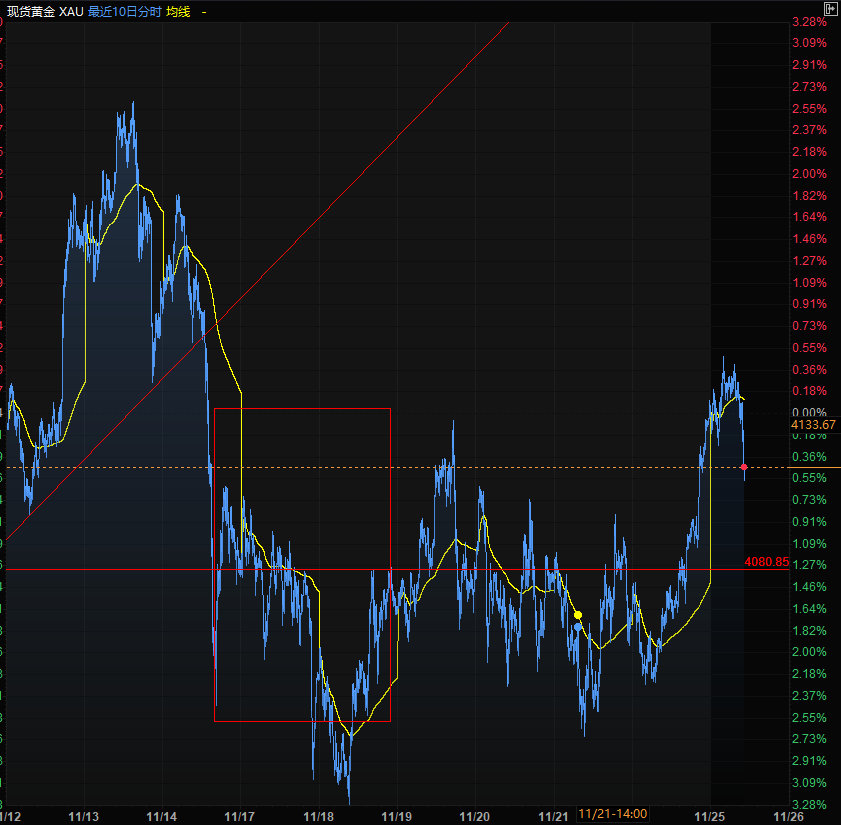This screenshot has width=841, height=825.
Task: Click the red 2.00% axis label
Action: [x=809, y=173]
